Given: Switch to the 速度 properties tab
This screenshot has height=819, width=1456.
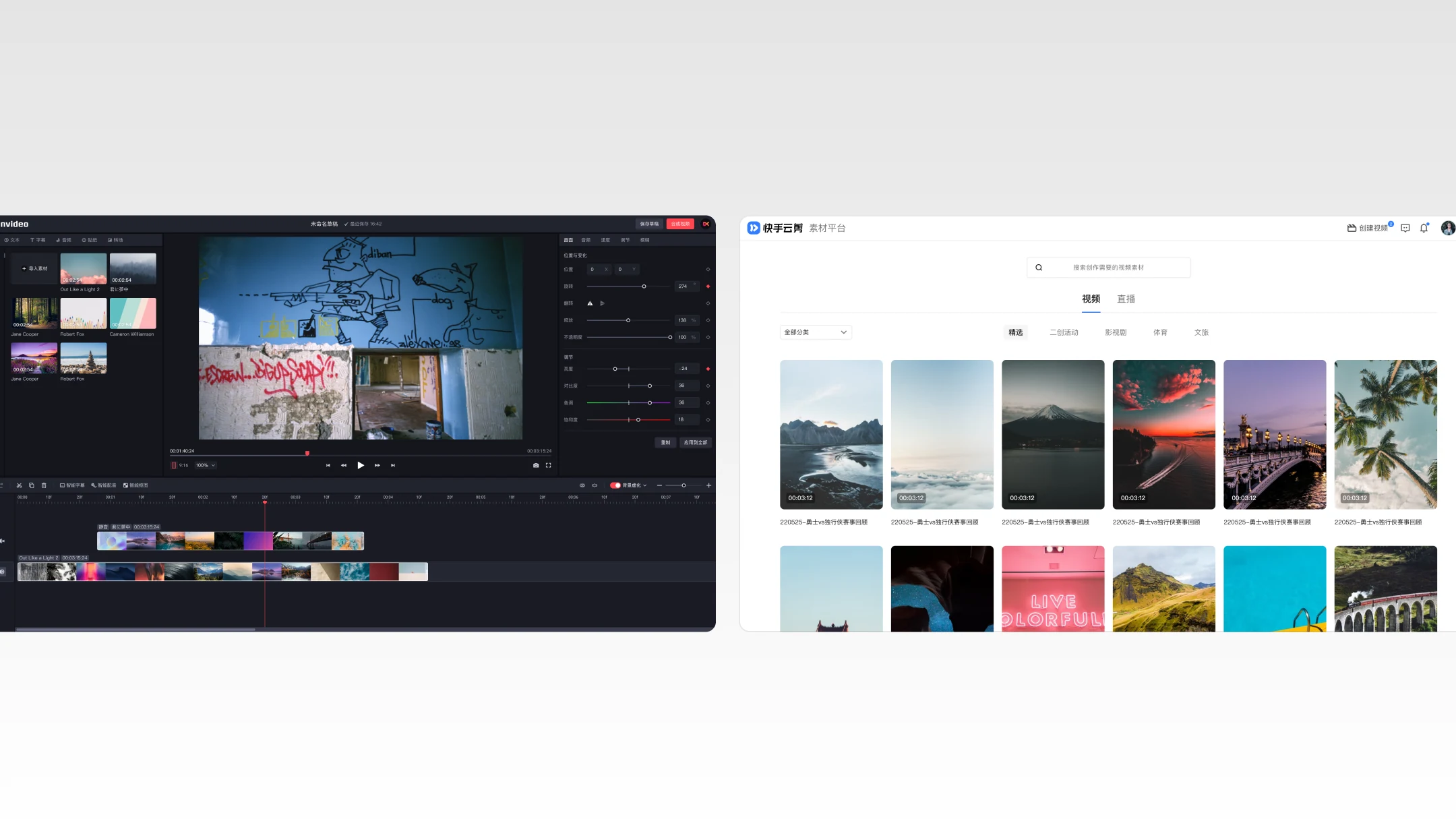Looking at the screenshot, I should click(605, 240).
